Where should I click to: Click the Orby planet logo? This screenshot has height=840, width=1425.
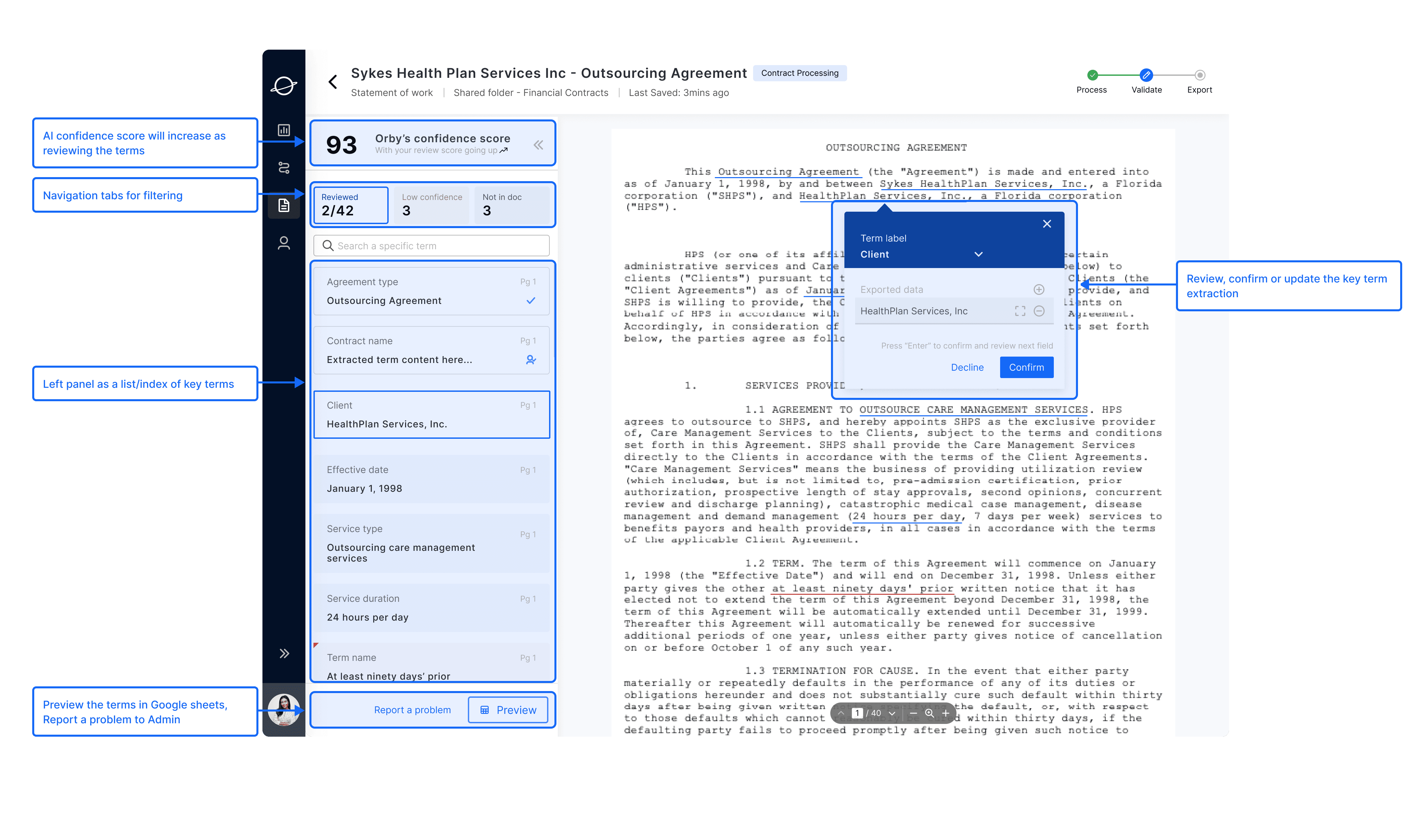[x=284, y=86]
